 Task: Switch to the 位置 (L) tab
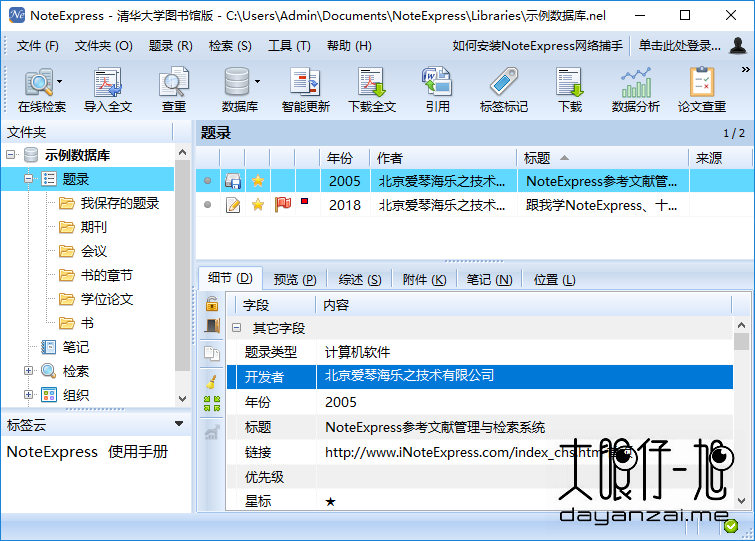554,280
